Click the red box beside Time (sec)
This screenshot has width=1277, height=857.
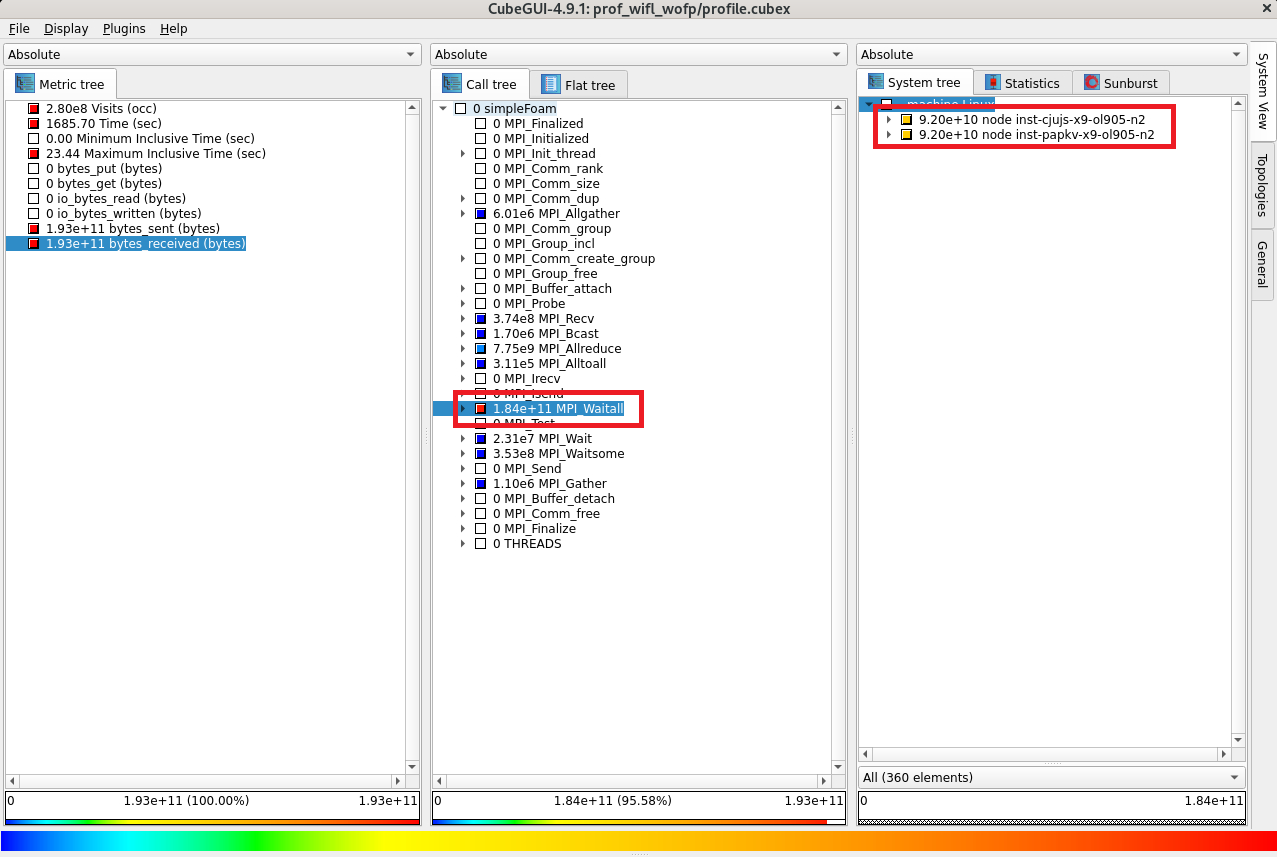pyautogui.click(x=33, y=124)
